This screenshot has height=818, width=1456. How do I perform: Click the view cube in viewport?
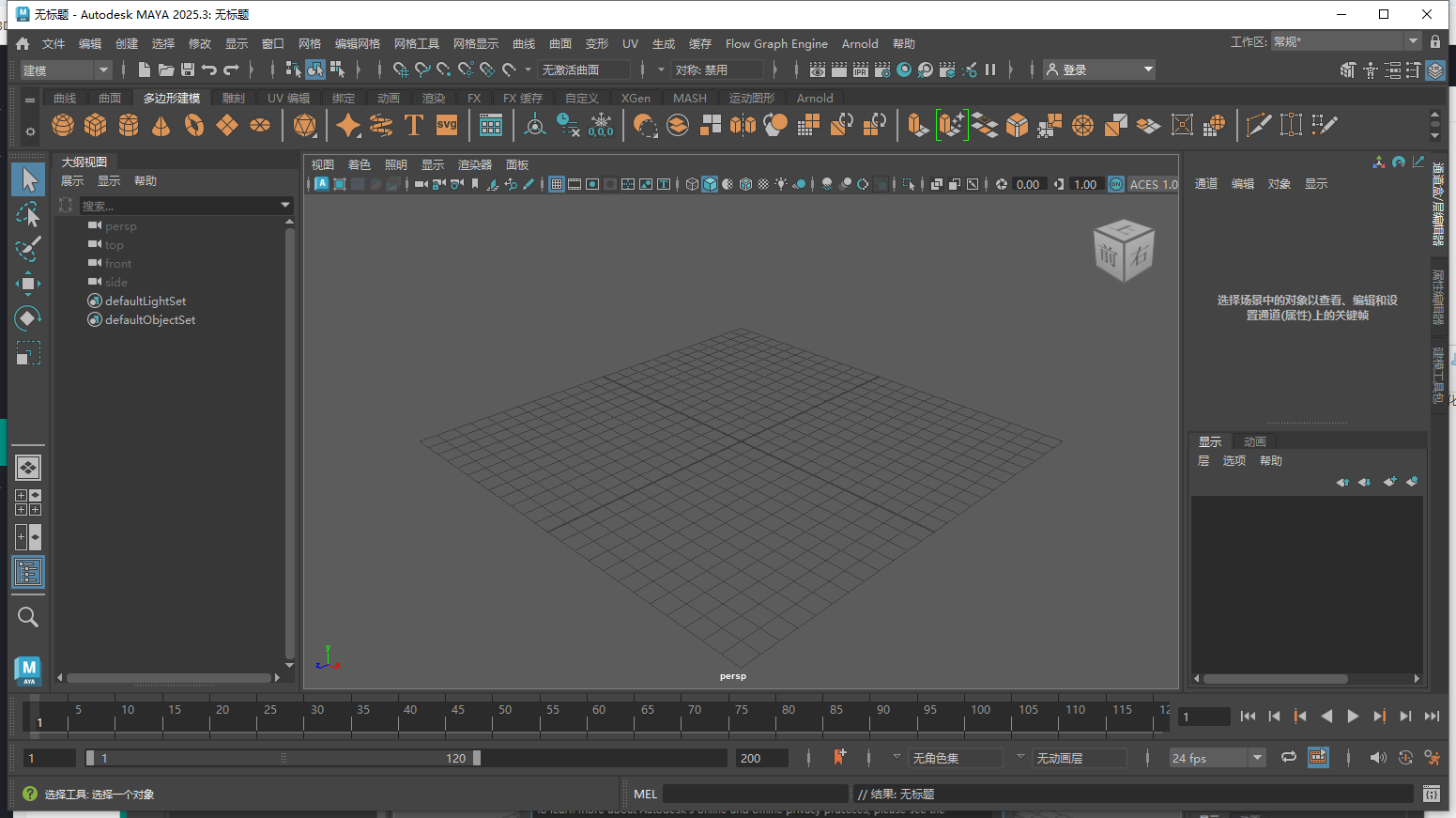tap(1124, 250)
